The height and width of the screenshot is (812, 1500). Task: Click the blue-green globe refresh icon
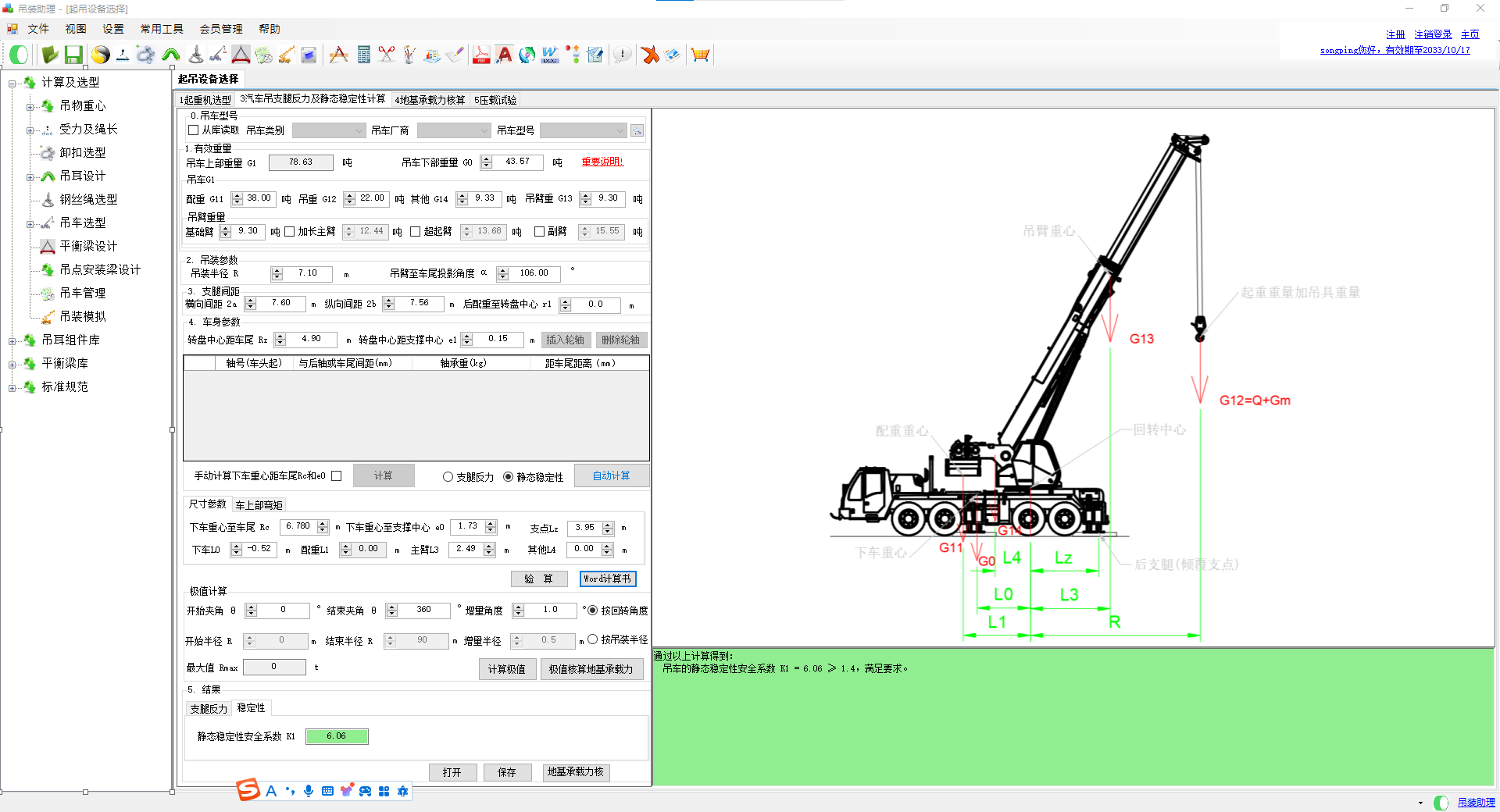[527, 55]
